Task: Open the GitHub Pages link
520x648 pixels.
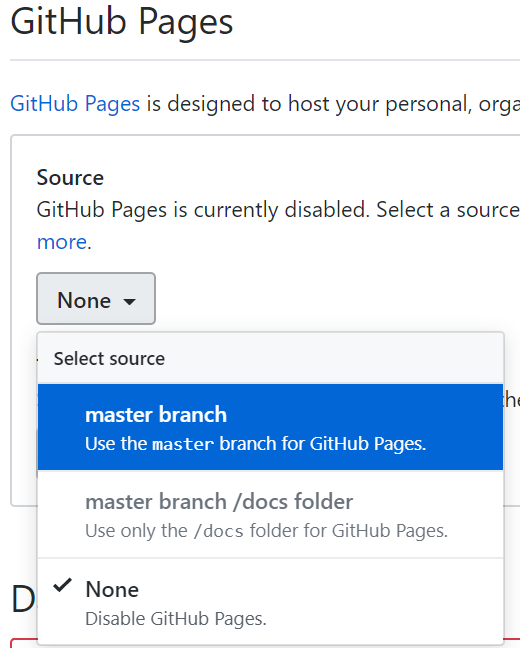Action: (75, 103)
